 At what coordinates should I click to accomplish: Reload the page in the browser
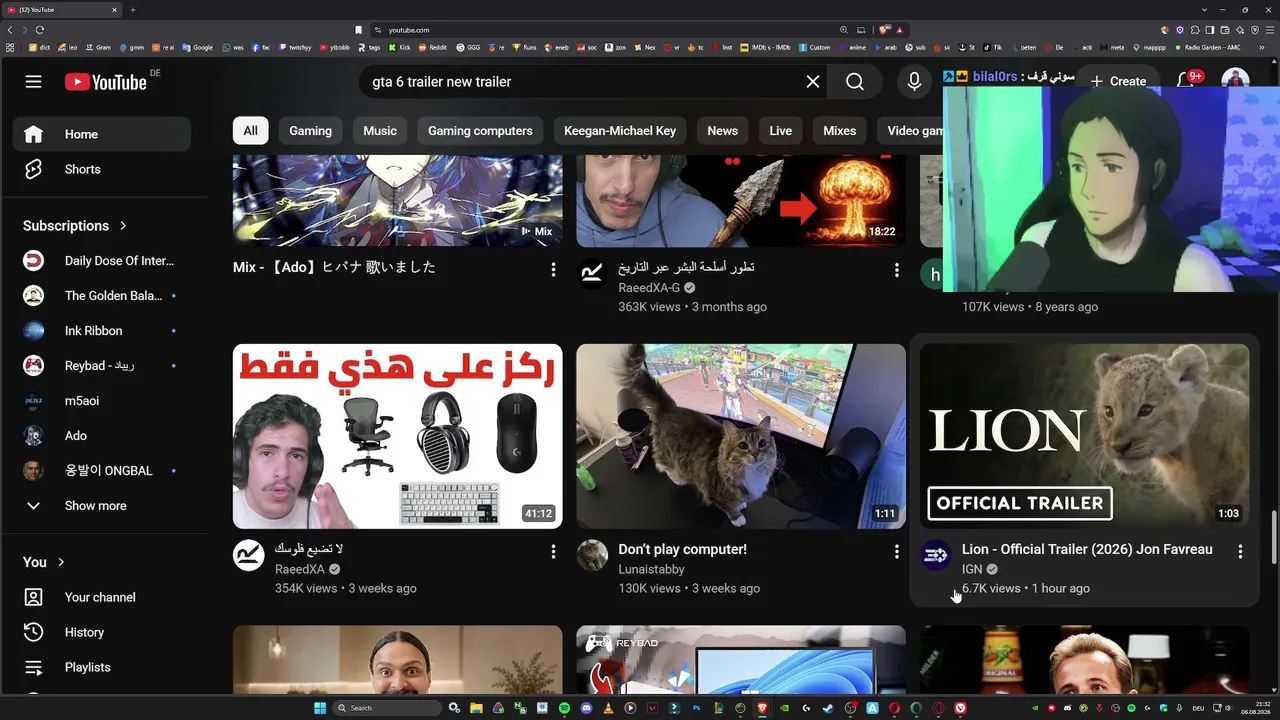pos(40,30)
